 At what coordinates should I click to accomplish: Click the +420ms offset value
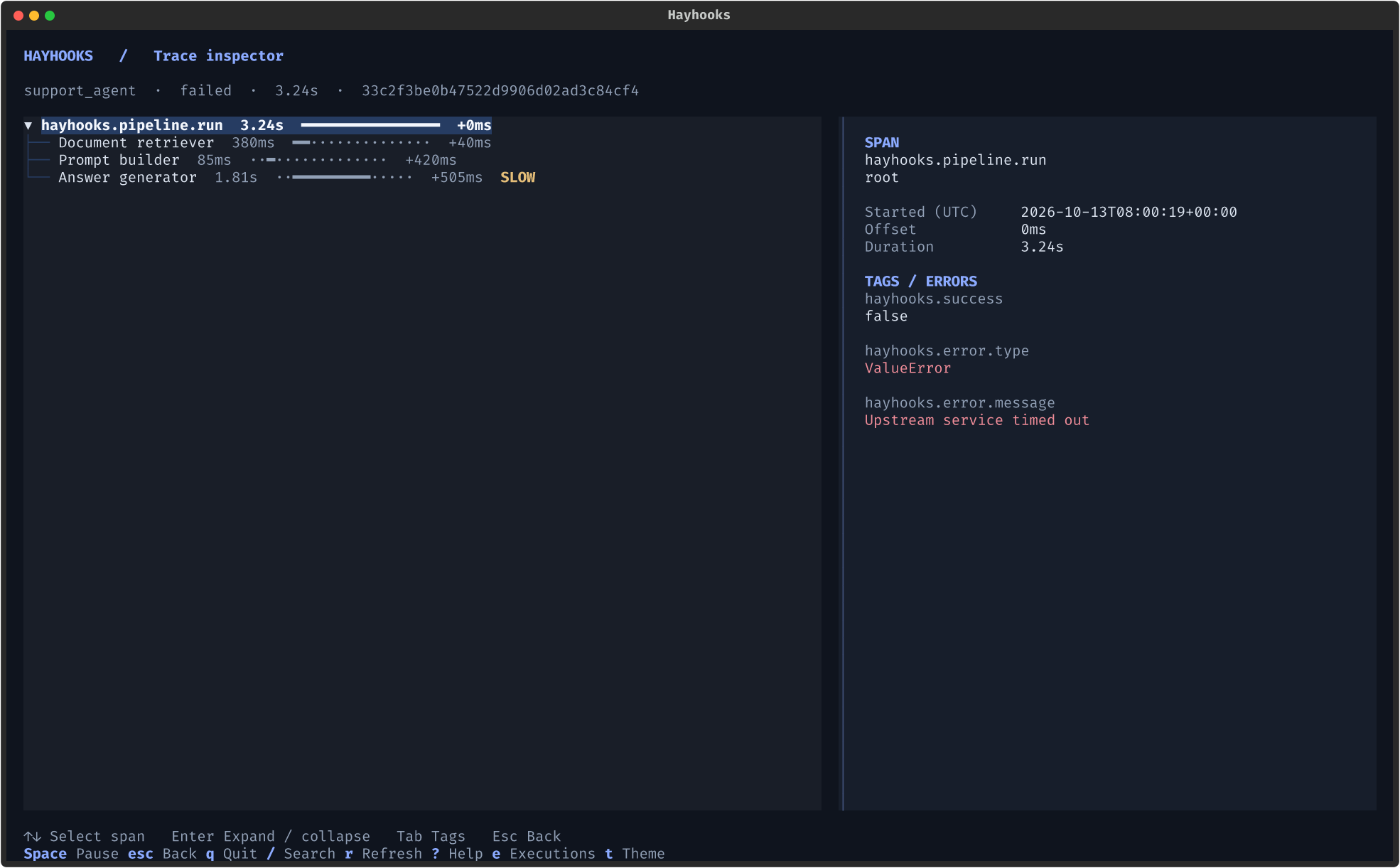(x=431, y=161)
